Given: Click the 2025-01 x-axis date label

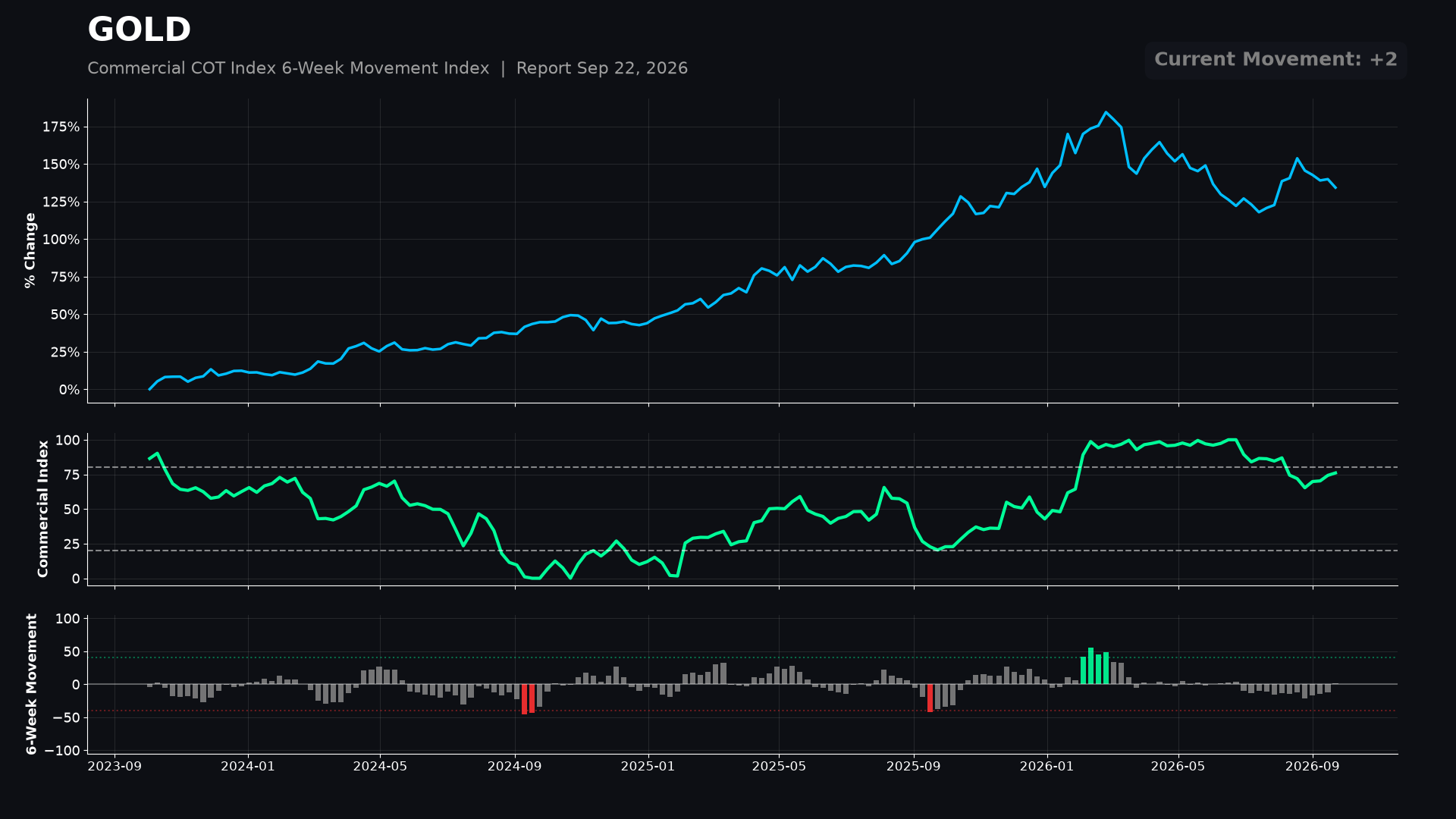Looking at the screenshot, I should point(648,767).
